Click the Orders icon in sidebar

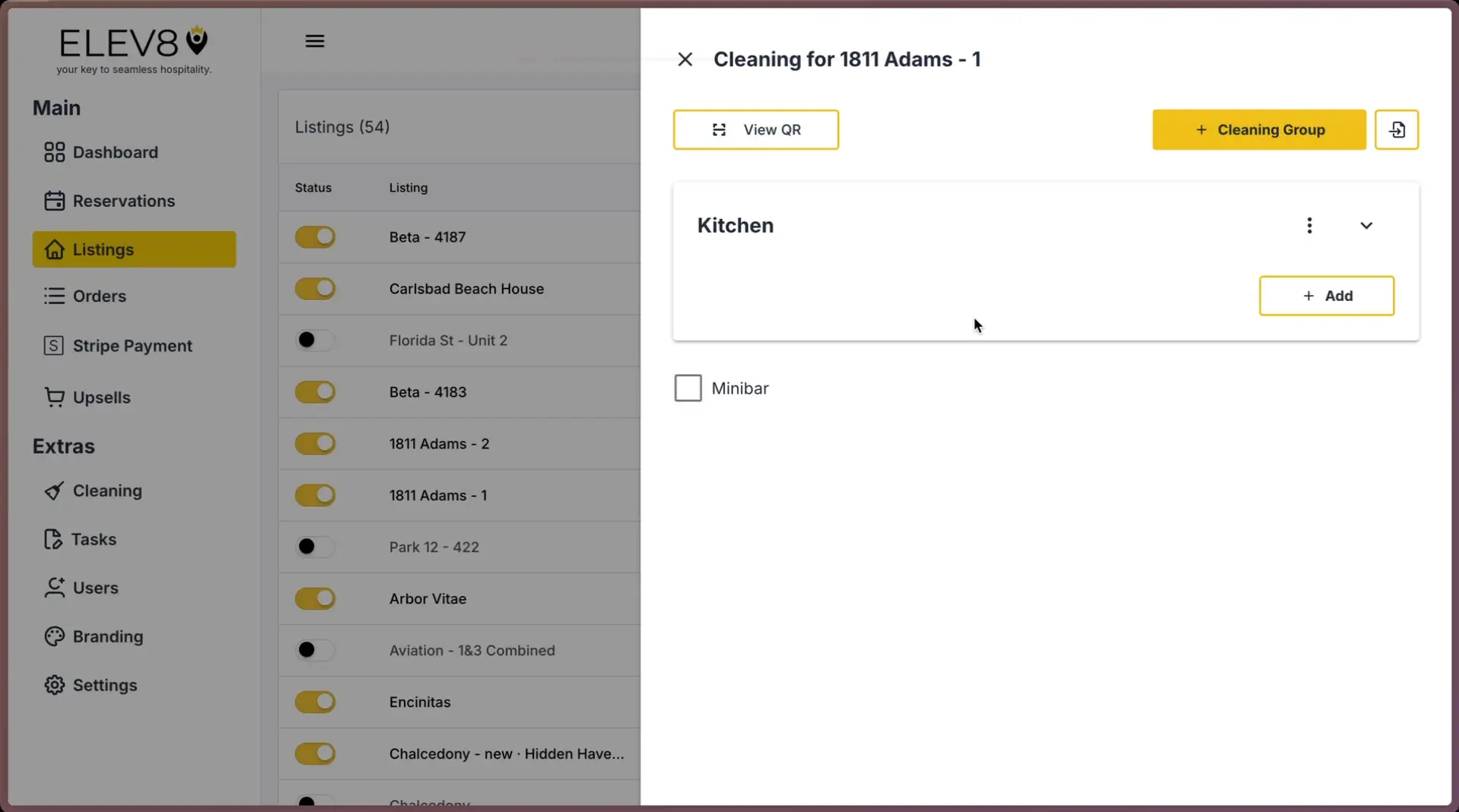click(53, 296)
